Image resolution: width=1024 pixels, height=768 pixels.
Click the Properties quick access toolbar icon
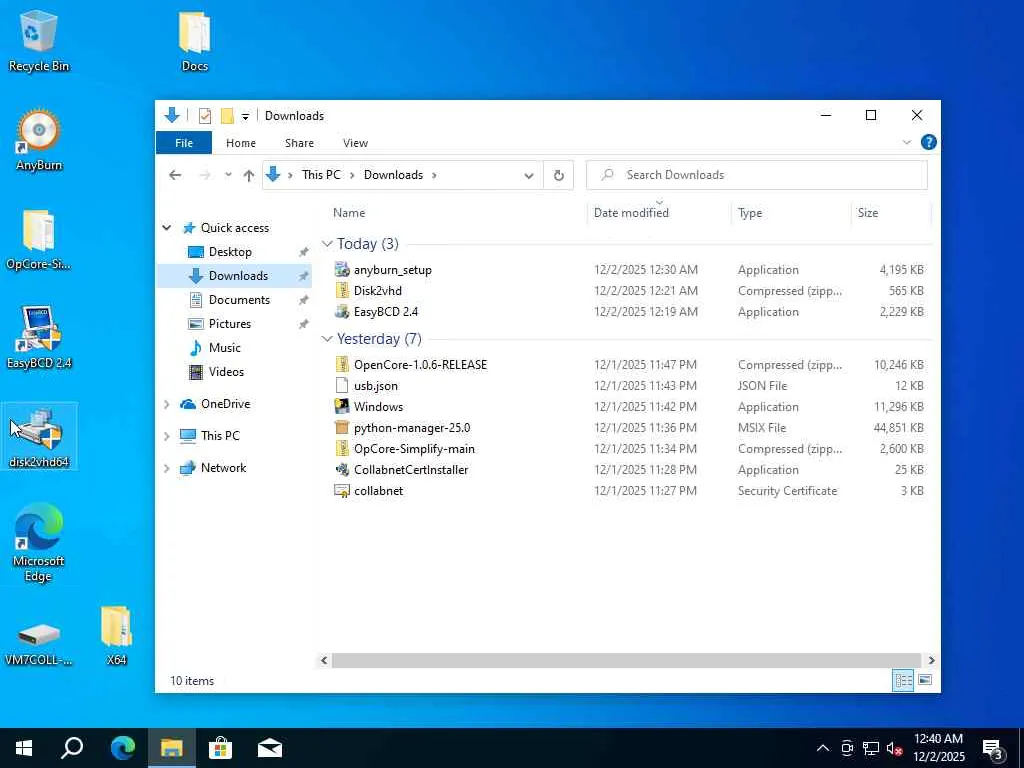[204, 116]
